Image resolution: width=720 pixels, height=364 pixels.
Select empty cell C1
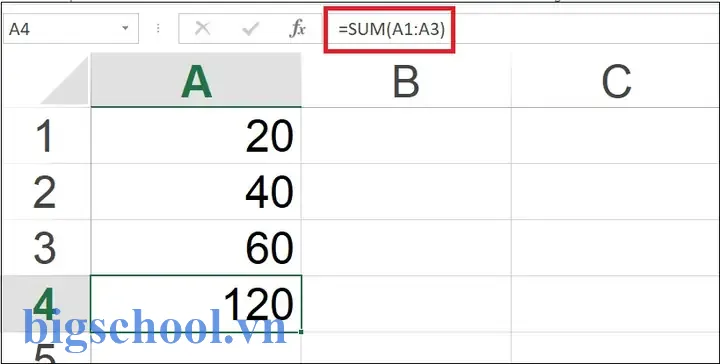pyautogui.click(x=616, y=135)
